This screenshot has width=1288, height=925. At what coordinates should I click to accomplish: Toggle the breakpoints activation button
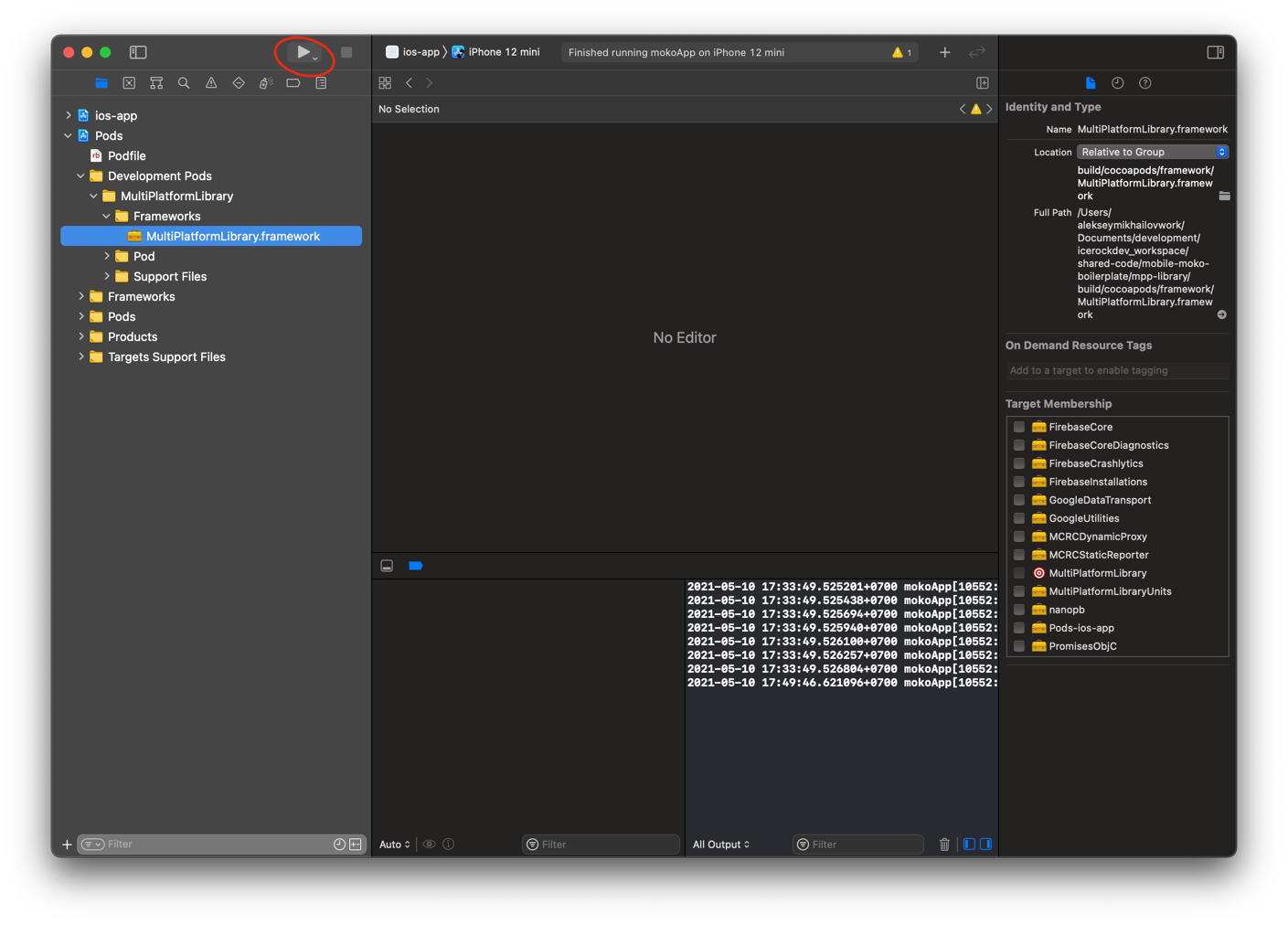coord(416,566)
